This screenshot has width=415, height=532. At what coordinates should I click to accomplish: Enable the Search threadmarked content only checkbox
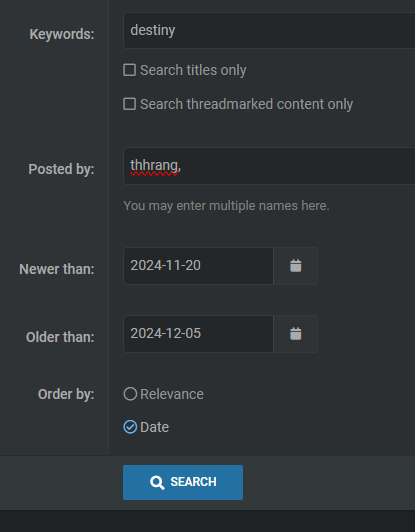(130, 104)
